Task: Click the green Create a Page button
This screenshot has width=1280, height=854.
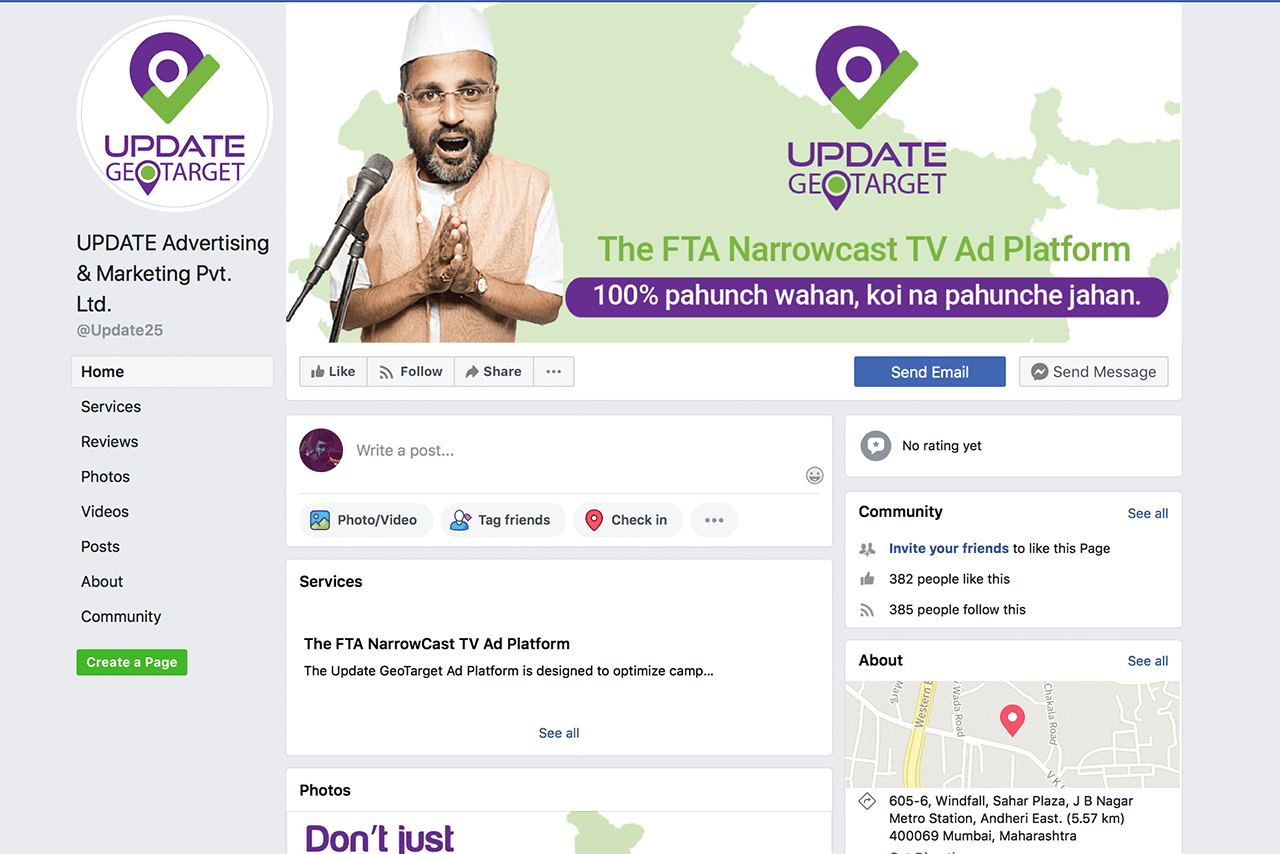Action: tap(132, 662)
